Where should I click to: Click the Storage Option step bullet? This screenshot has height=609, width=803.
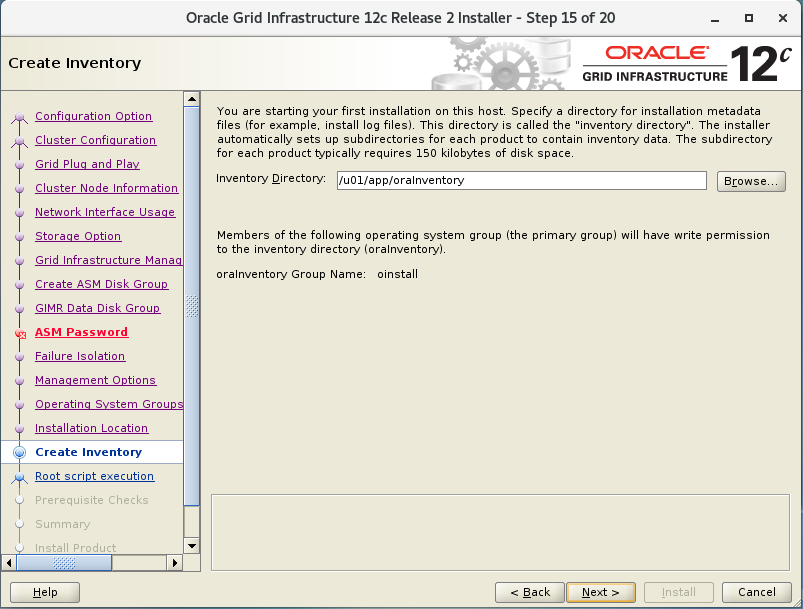tap(19, 237)
